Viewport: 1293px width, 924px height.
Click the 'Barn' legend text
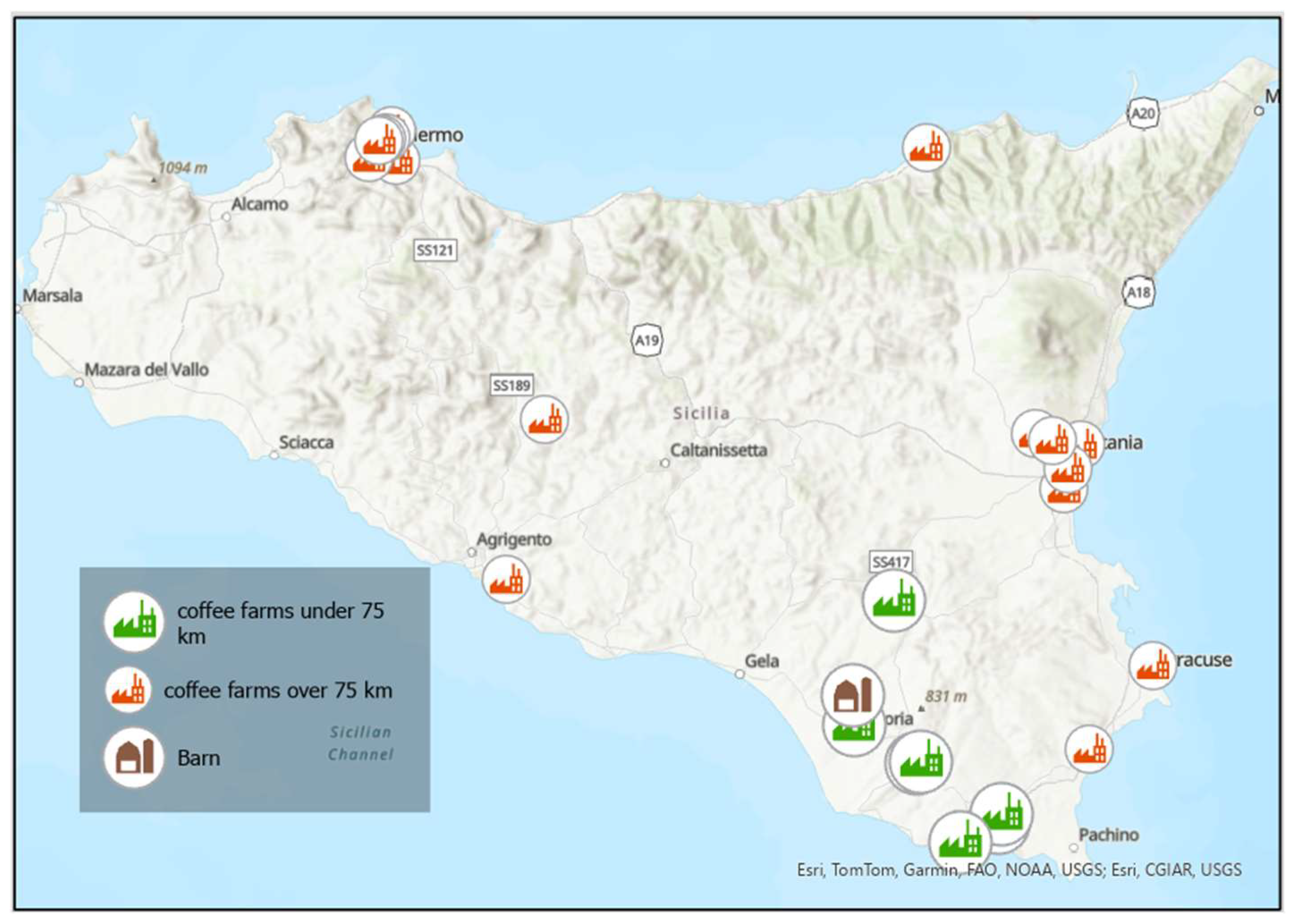click(x=199, y=758)
